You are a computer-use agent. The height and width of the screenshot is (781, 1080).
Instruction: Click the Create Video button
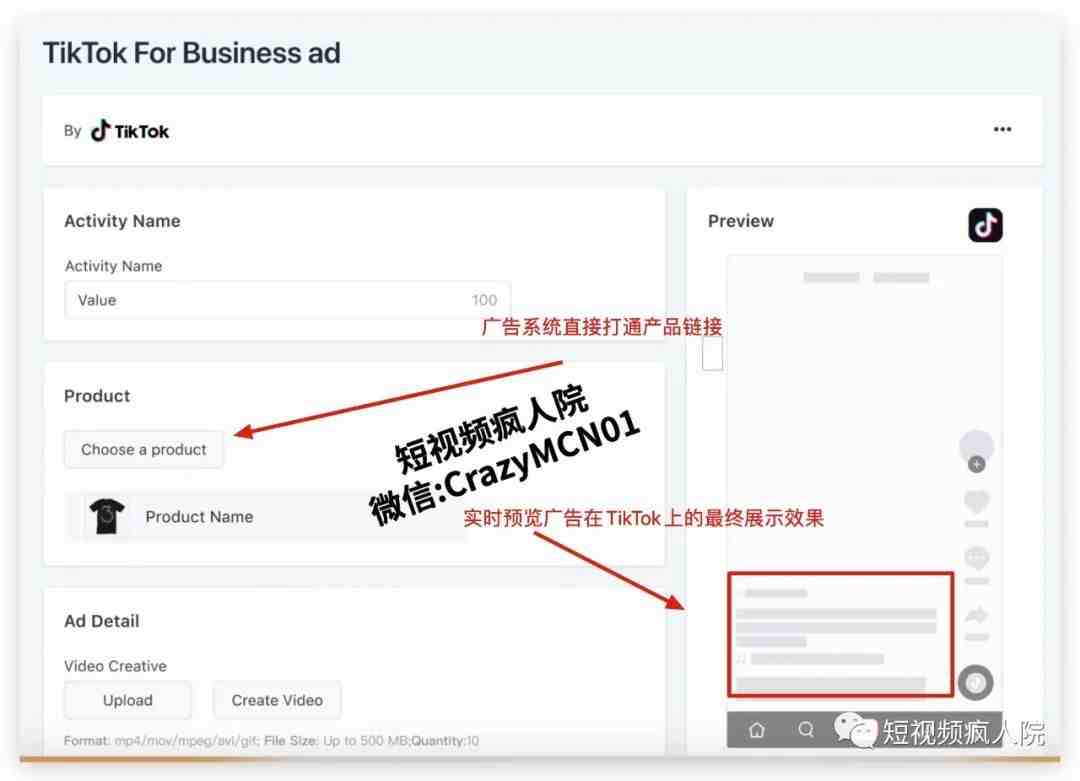[x=277, y=700]
